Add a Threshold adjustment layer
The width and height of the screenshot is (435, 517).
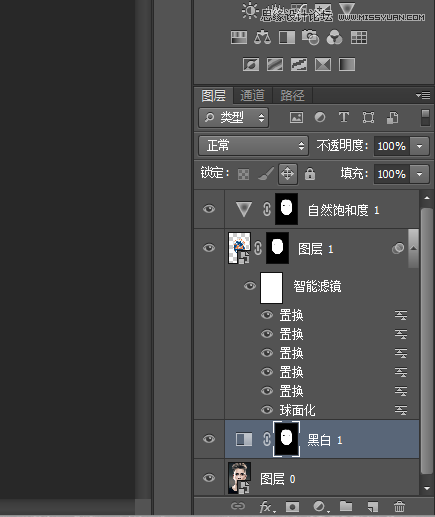pos(299,64)
